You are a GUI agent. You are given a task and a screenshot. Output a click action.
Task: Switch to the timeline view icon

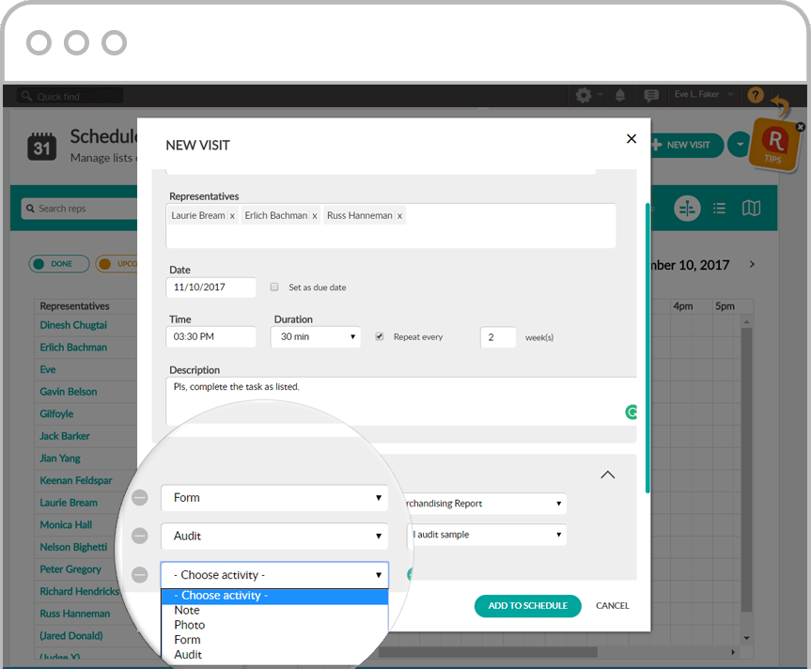687,209
